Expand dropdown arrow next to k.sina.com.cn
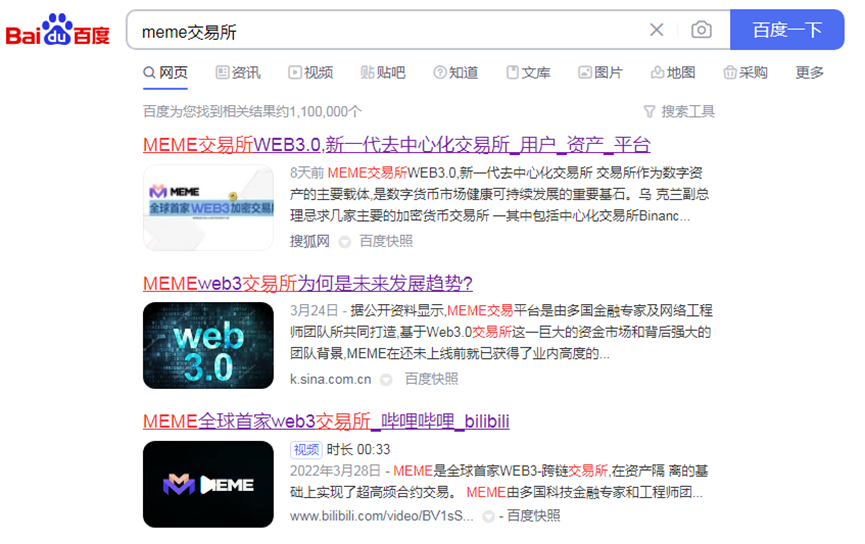This screenshot has height=544, width=865. [386, 380]
